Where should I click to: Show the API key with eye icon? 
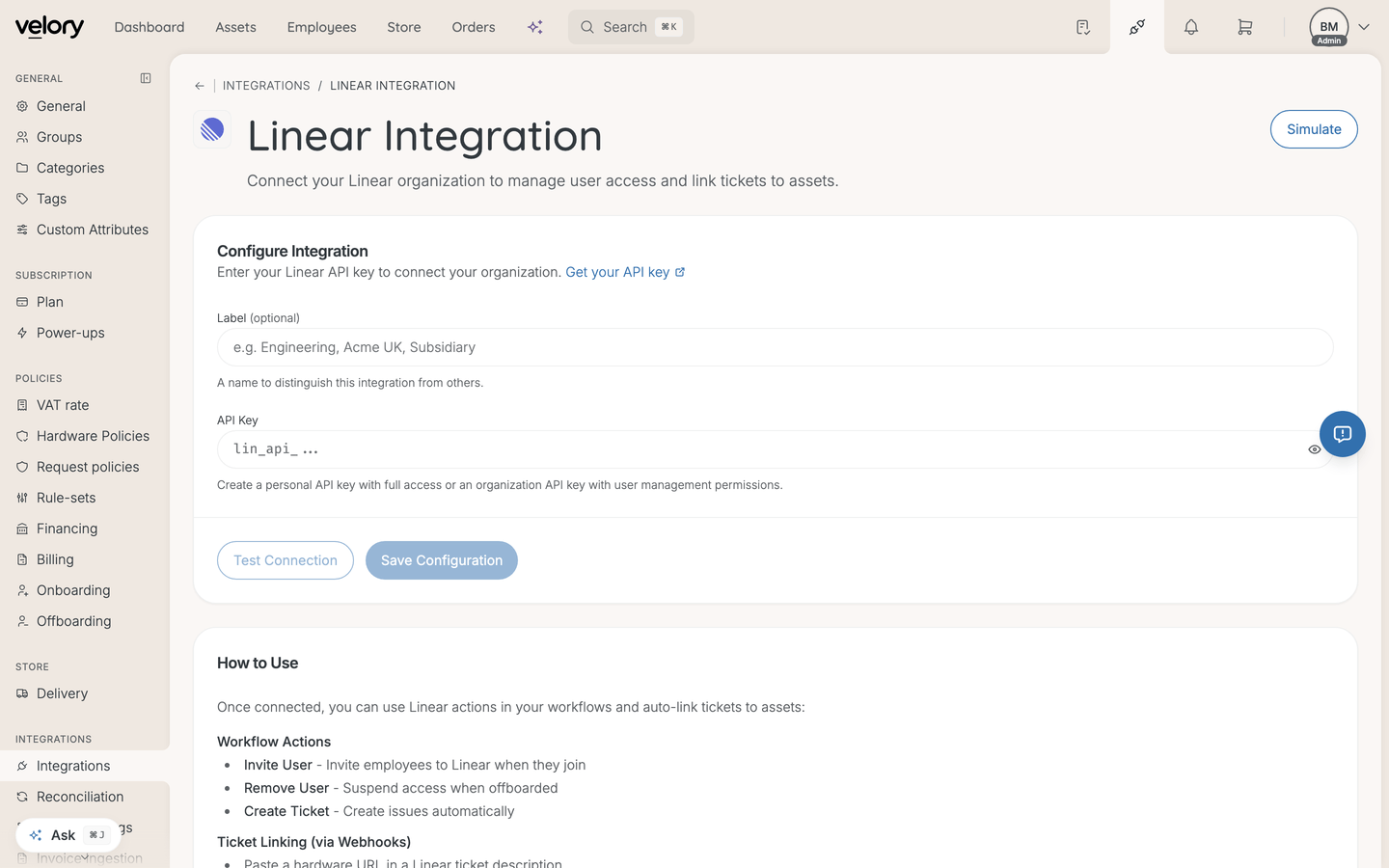point(1314,449)
